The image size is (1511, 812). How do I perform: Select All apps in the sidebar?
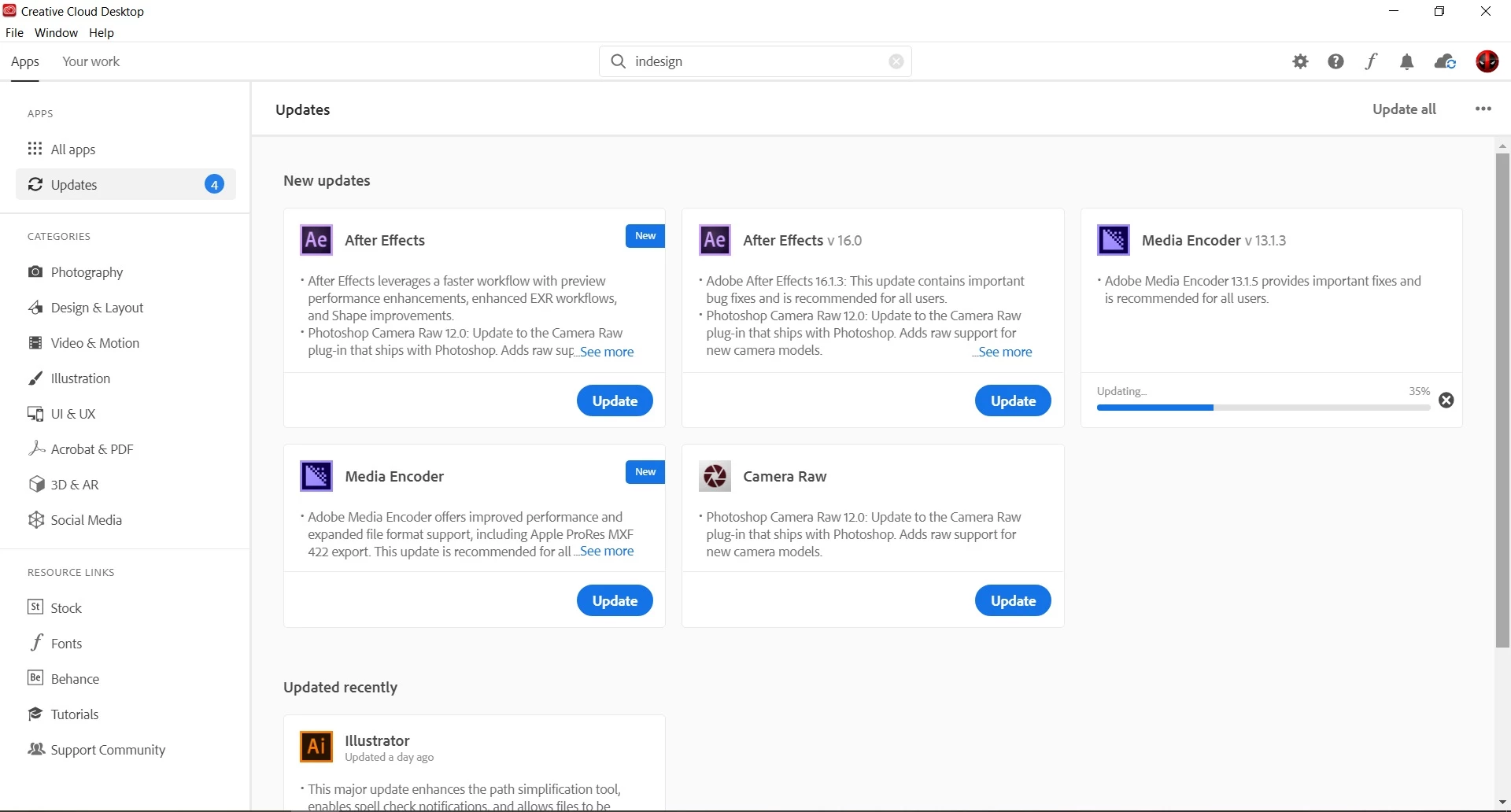click(126, 149)
